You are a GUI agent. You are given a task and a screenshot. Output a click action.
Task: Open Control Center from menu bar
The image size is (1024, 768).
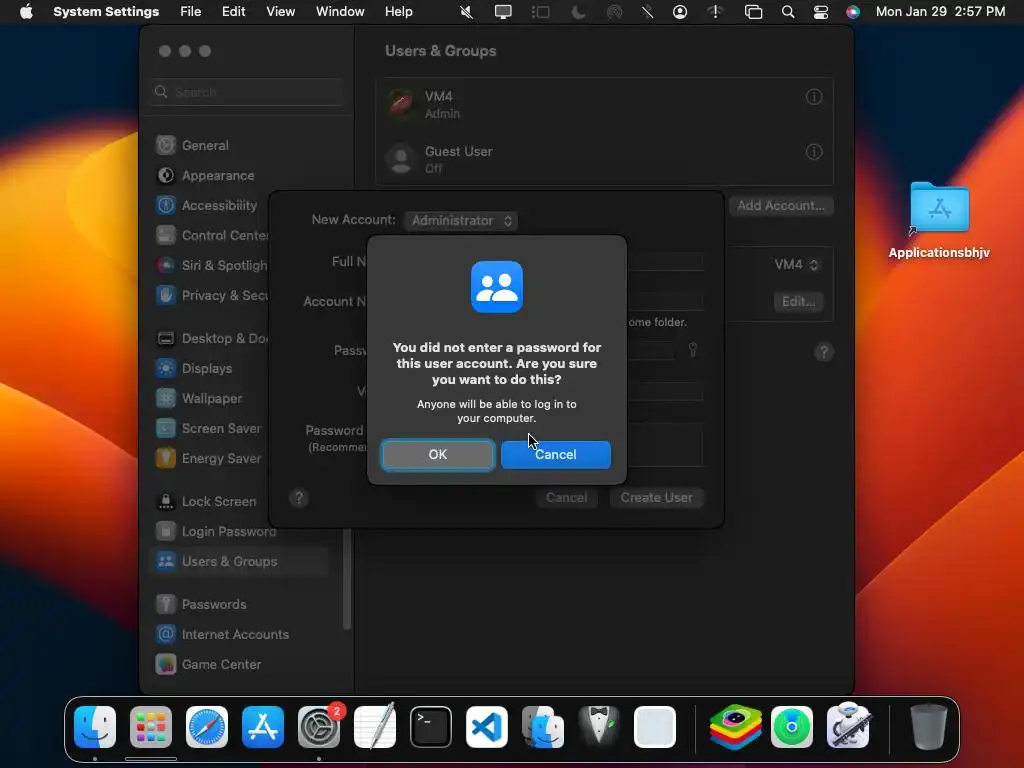[x=821, y=12]
